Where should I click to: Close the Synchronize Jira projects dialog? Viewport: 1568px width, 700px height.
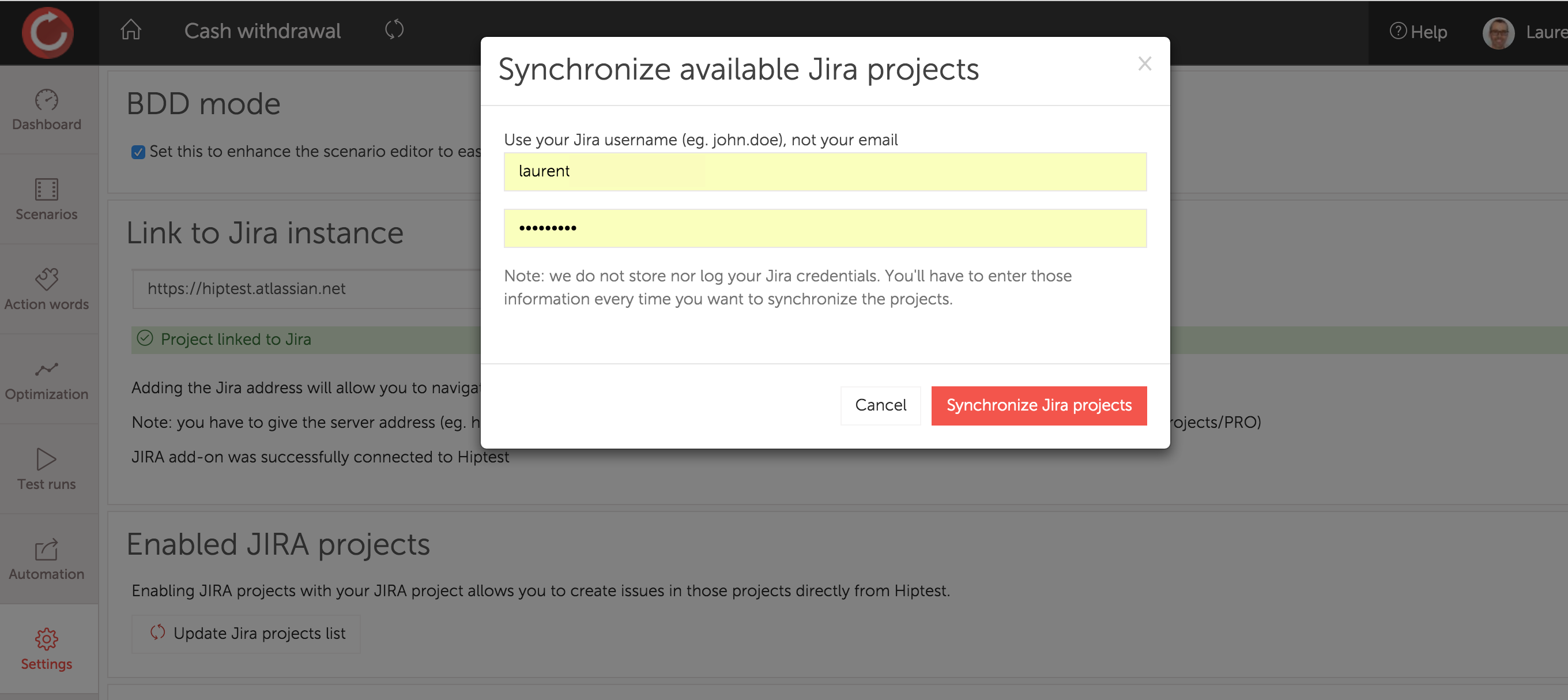pyautogui.click(x=1144, y=63)
